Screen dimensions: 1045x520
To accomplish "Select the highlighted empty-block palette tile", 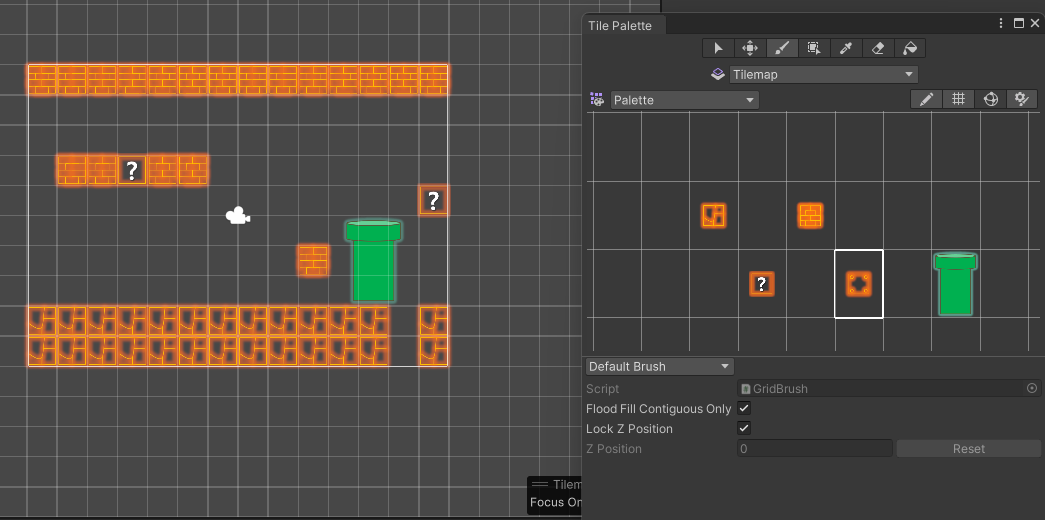I will (859, 284).
